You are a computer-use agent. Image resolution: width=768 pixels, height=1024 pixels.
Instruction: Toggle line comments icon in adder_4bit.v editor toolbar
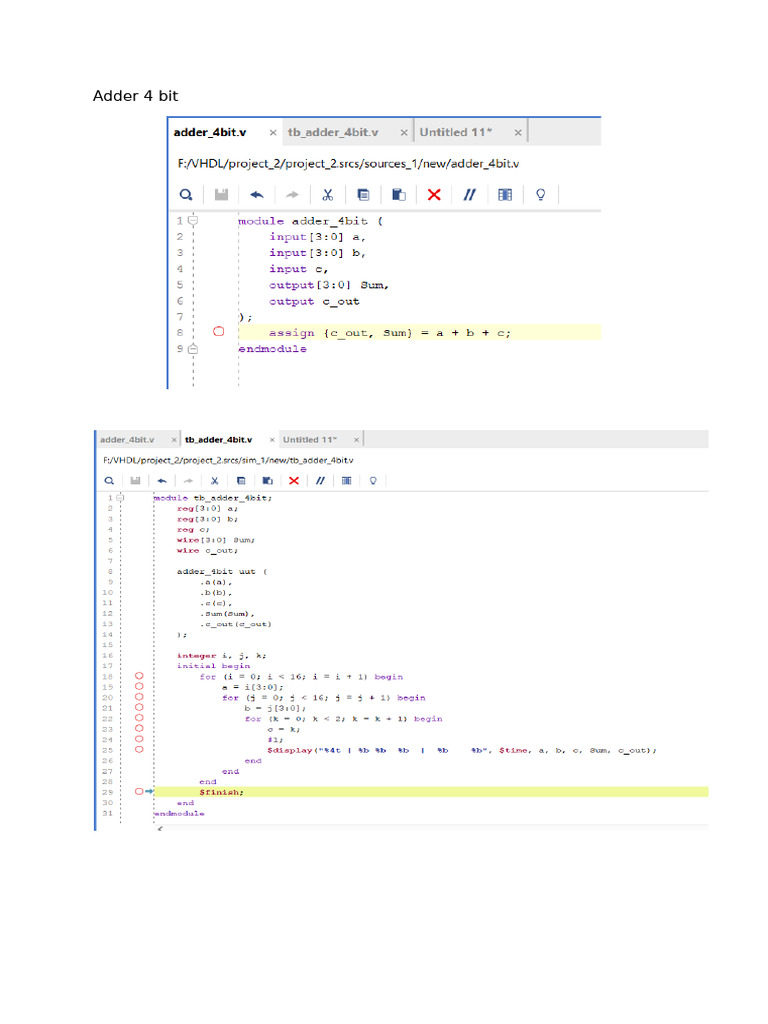click(x=470, y=195)
